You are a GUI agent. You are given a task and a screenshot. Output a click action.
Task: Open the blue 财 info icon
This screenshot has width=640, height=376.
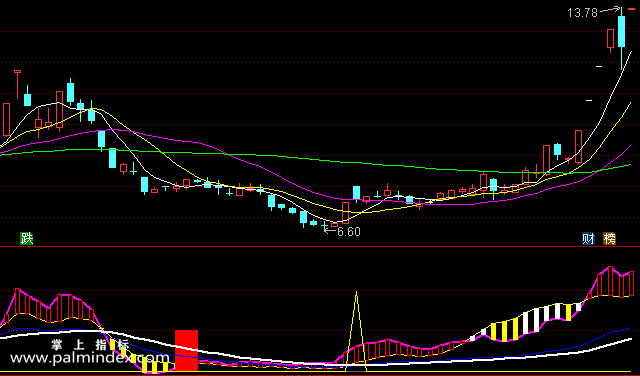click(x=588, y=239)
